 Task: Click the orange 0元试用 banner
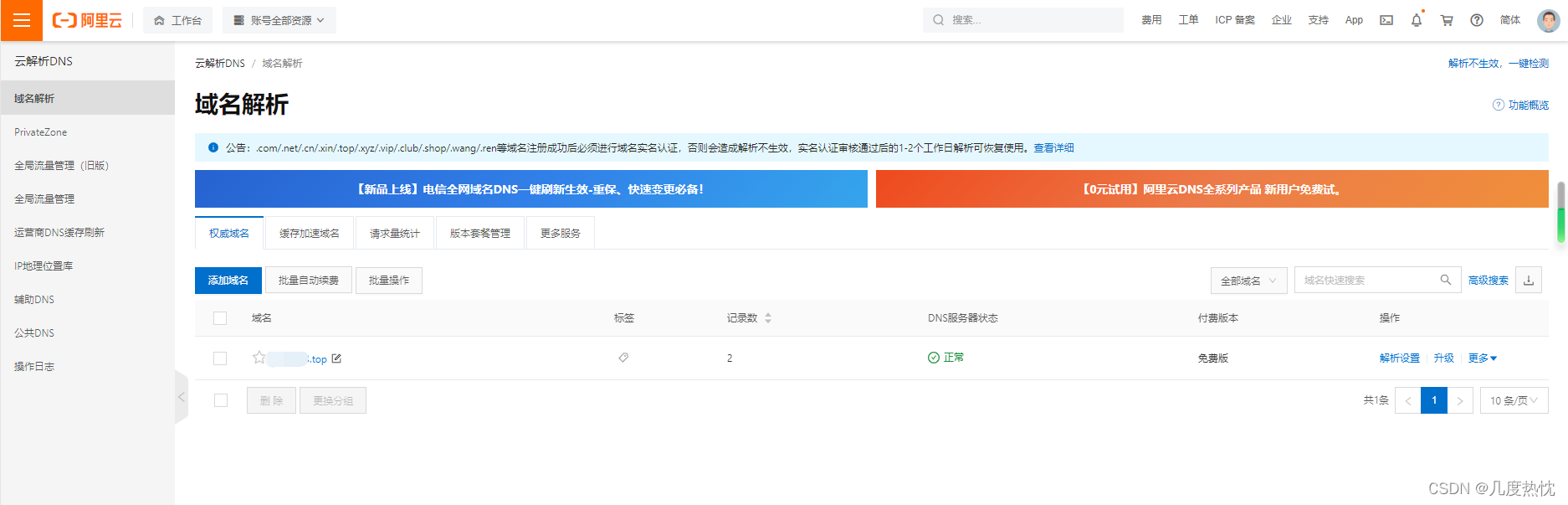coord(1212,189)
